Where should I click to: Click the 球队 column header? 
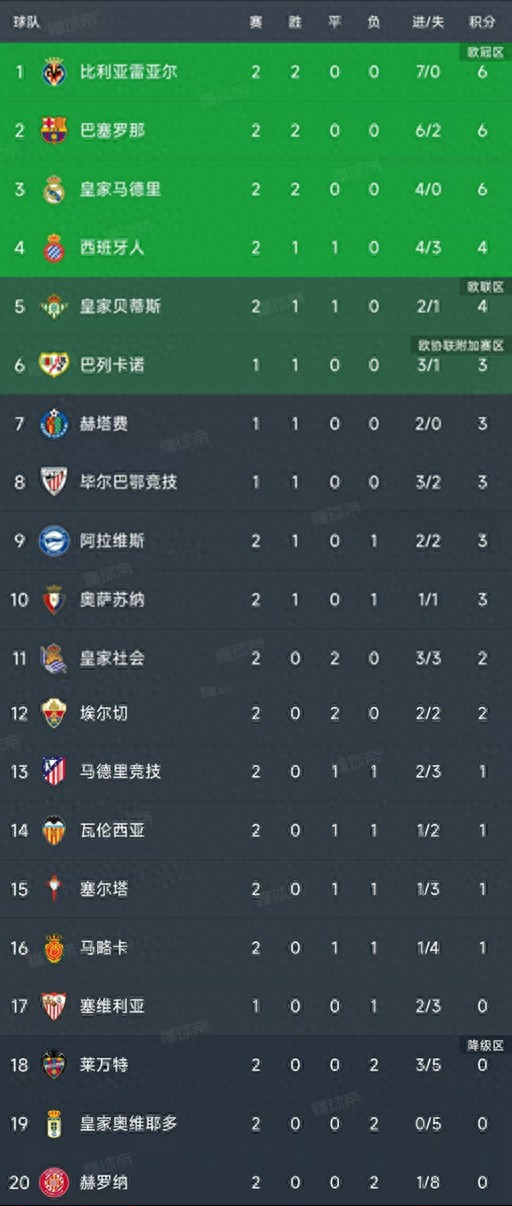click(27, 22)
